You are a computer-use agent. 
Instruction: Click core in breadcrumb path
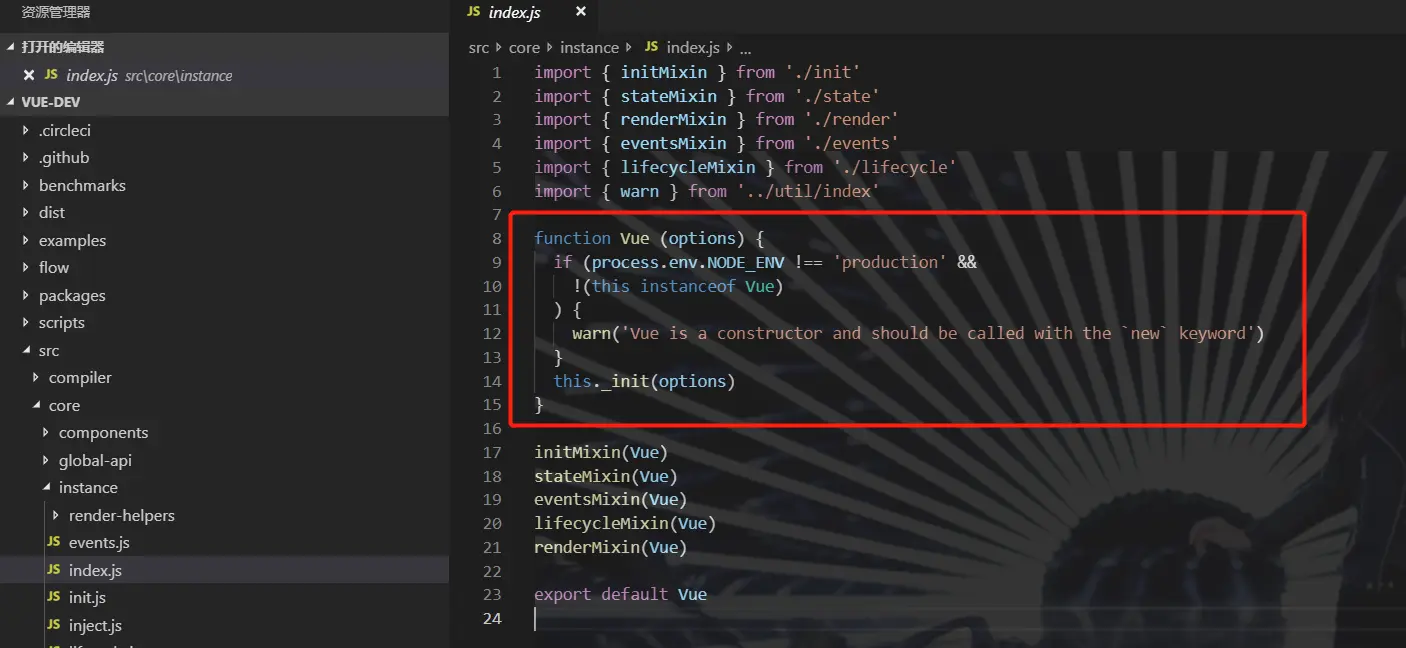(x=524, y=48)
